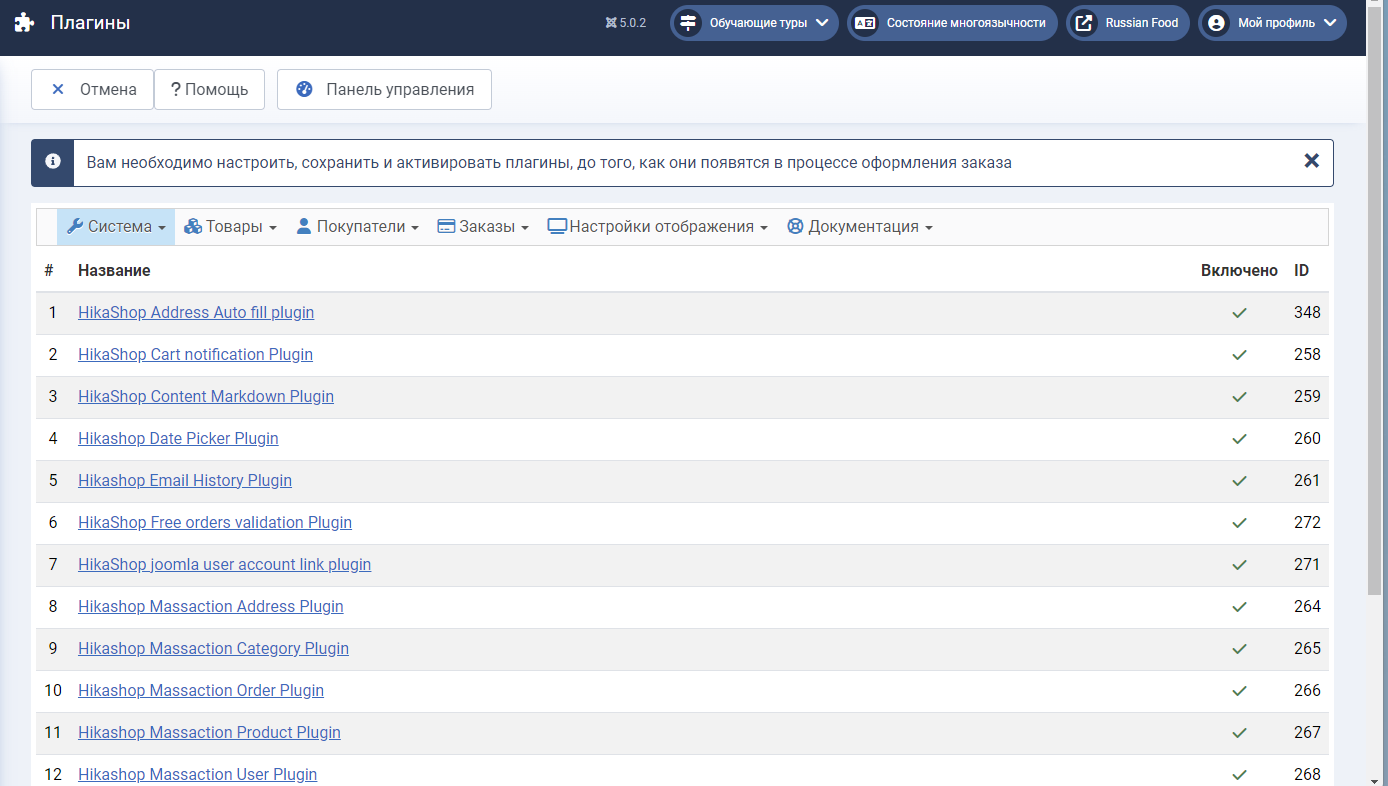
Task: Toggle enabled state of joomla user account link plugin
Action: pyautogui.click(x=1240, y=565)
